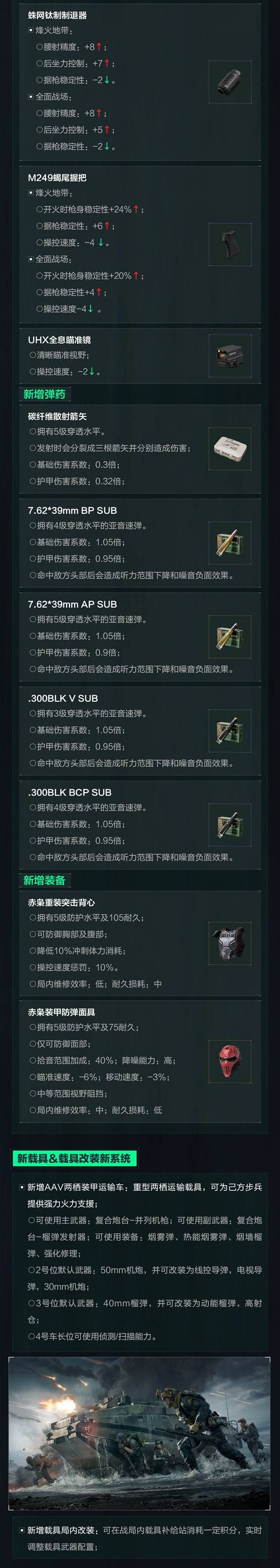Click the 7.62*39mm AP SUB ammo icon
Screen dimensions: 280x1568
[x=230, y=637]
